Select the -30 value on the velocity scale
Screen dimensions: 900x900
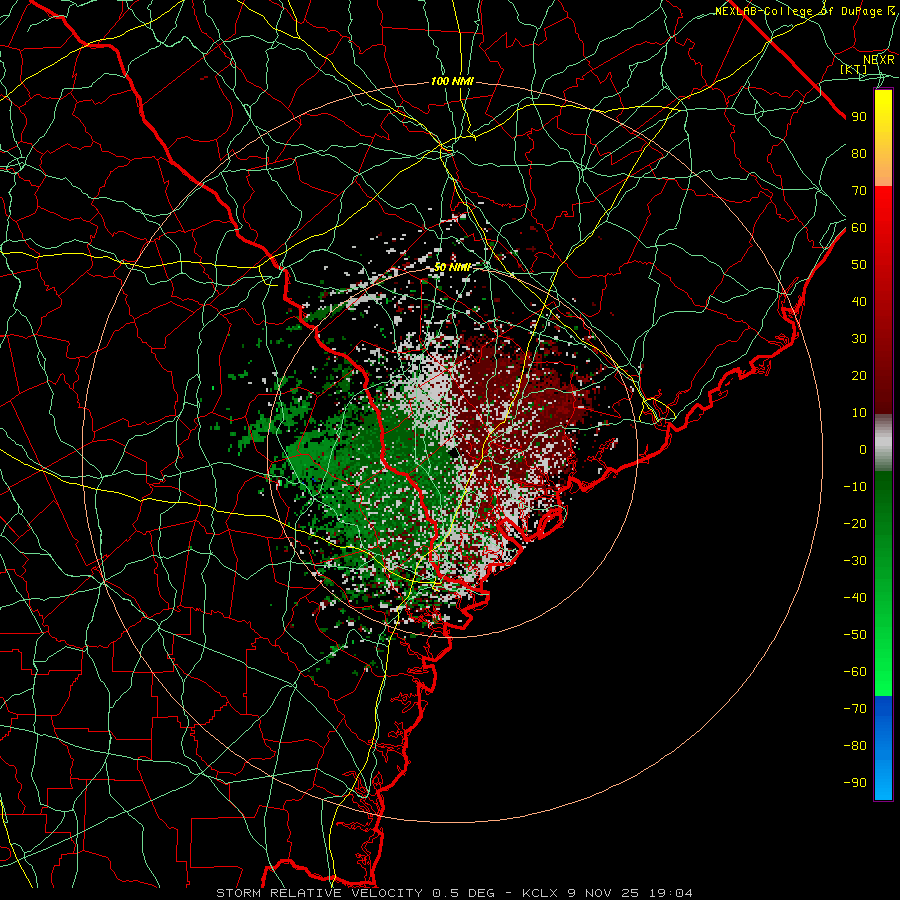tap(855, 561)
